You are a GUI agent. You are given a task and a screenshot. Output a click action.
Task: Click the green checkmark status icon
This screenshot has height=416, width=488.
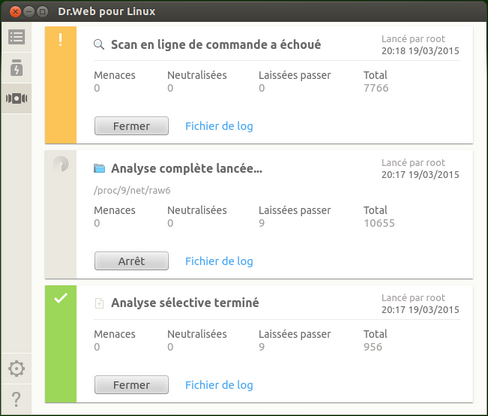pos(61,298)
